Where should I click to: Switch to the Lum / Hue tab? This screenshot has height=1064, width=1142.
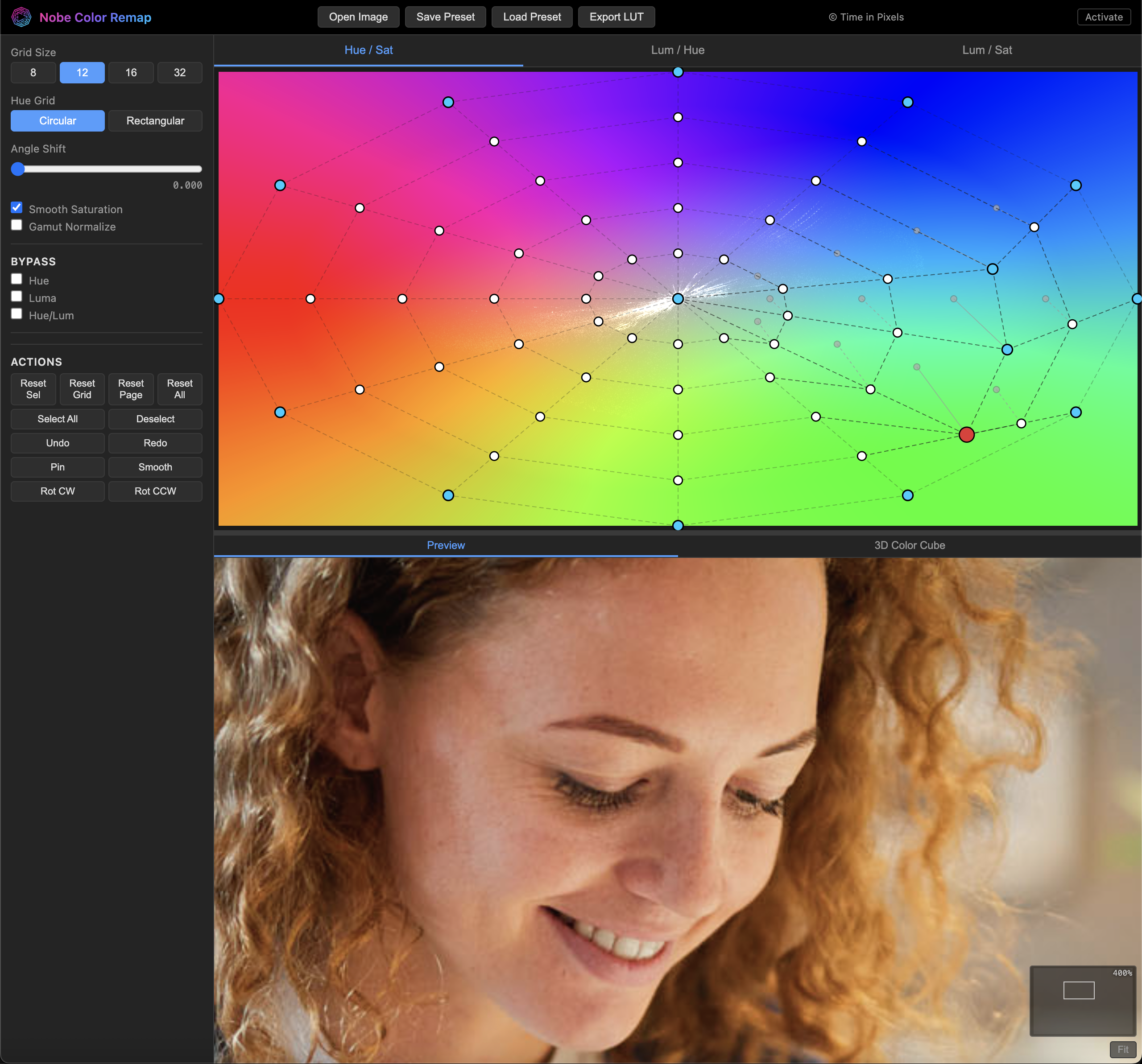[677, 50]
